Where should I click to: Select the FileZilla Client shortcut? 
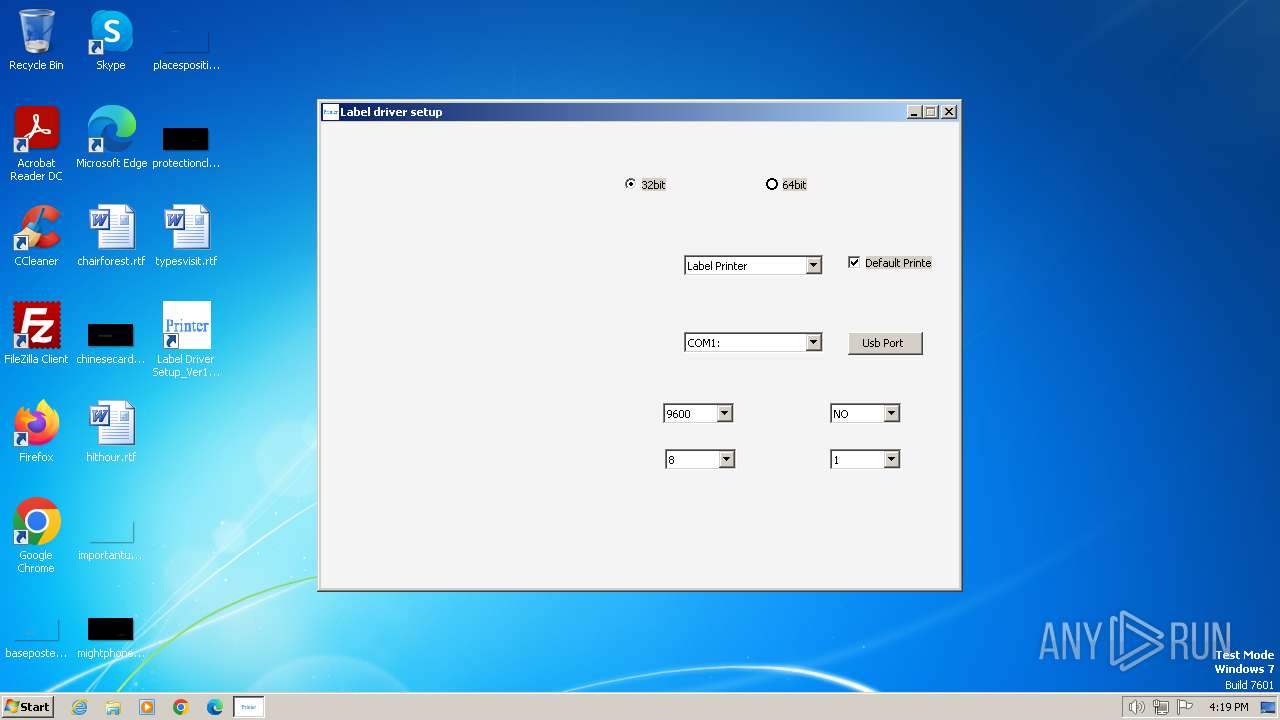click(36, 333)
